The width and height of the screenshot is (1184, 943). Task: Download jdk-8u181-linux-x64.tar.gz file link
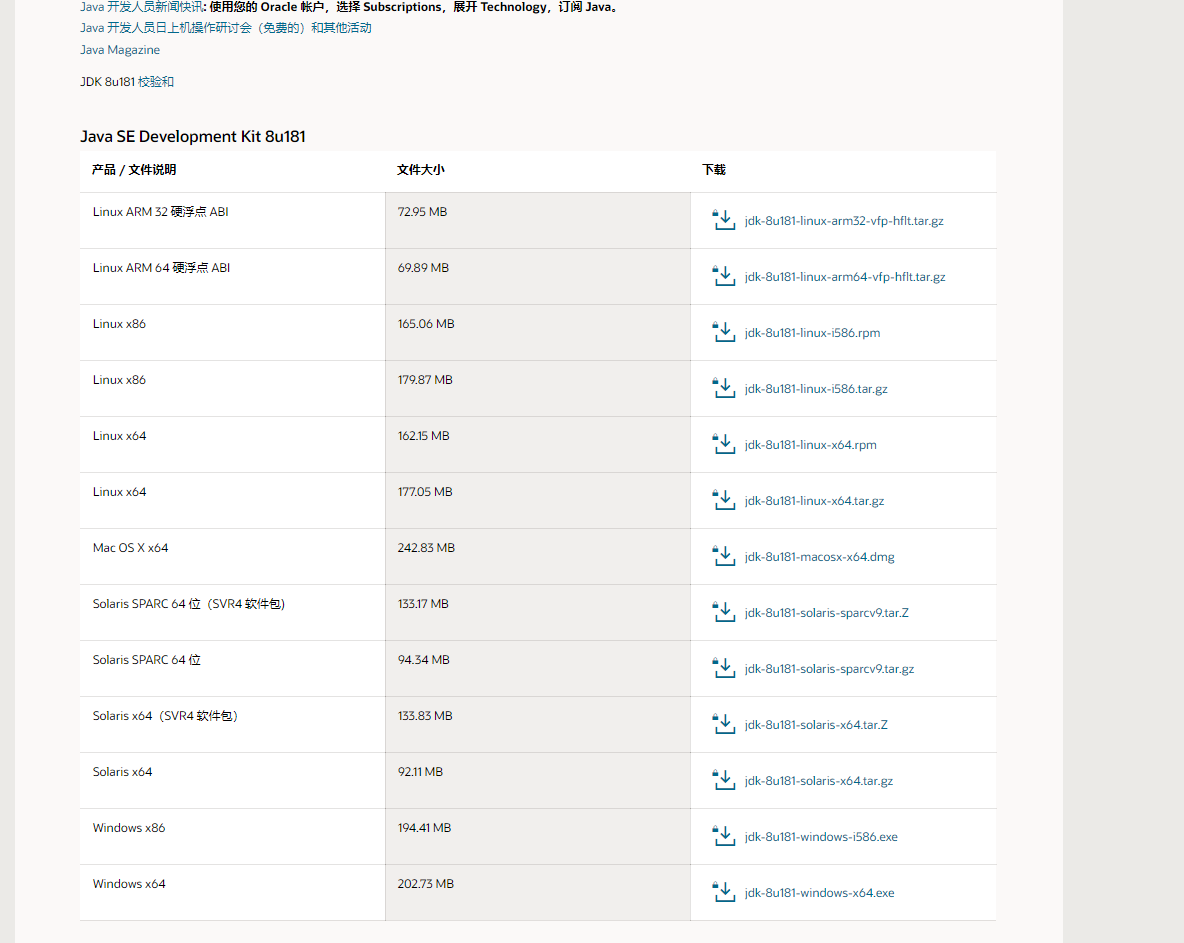click(814, 501)
